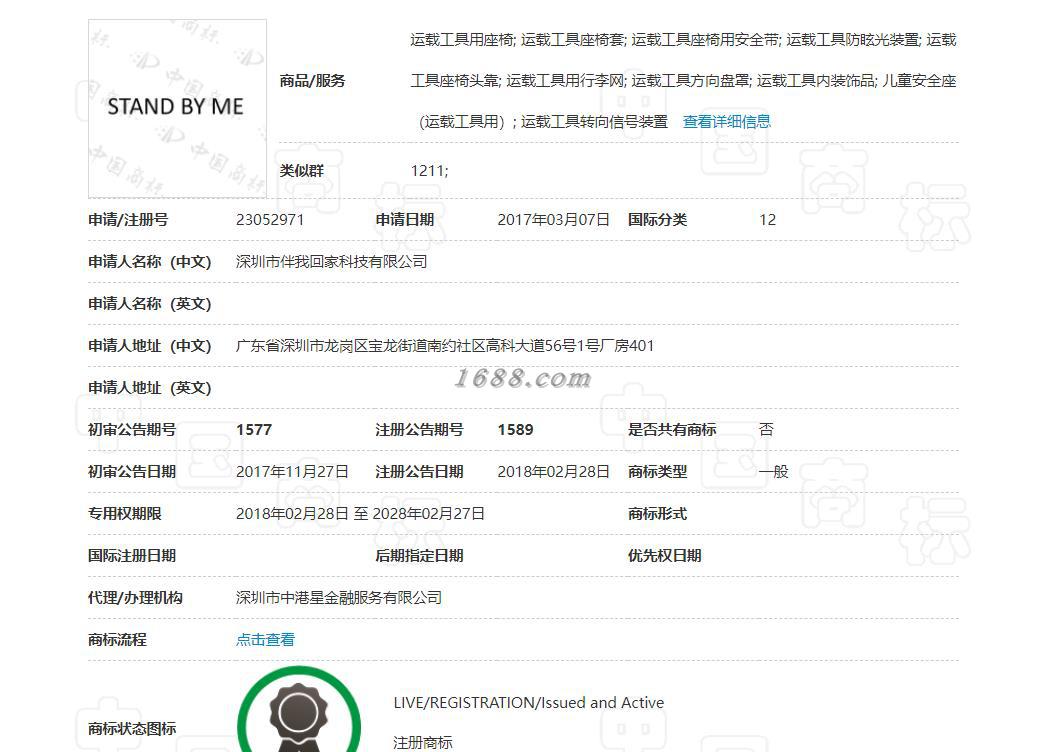Click the 申请人地址（中文） label

coord(150,346)
